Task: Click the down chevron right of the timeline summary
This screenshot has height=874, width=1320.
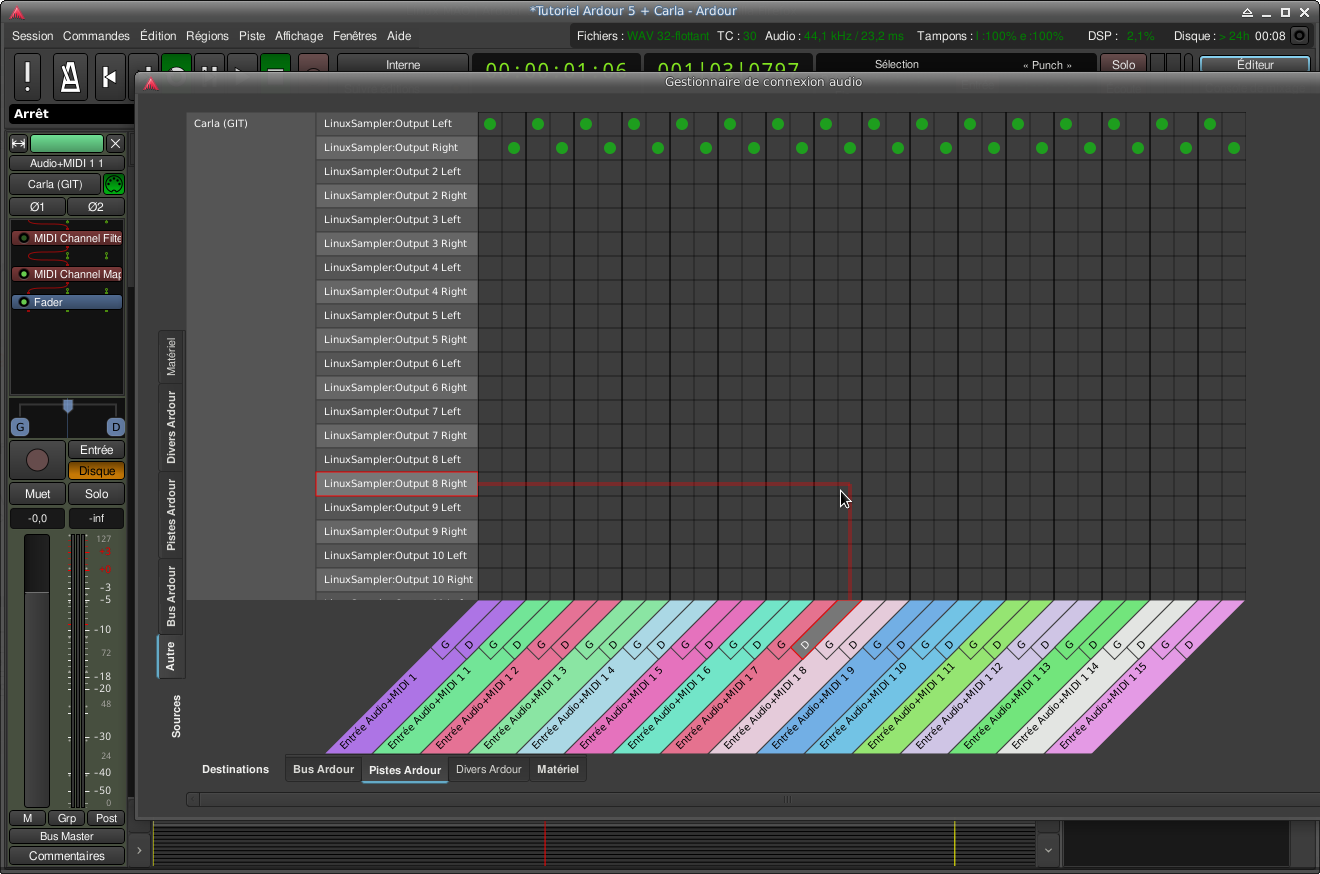Action: 1048,850
